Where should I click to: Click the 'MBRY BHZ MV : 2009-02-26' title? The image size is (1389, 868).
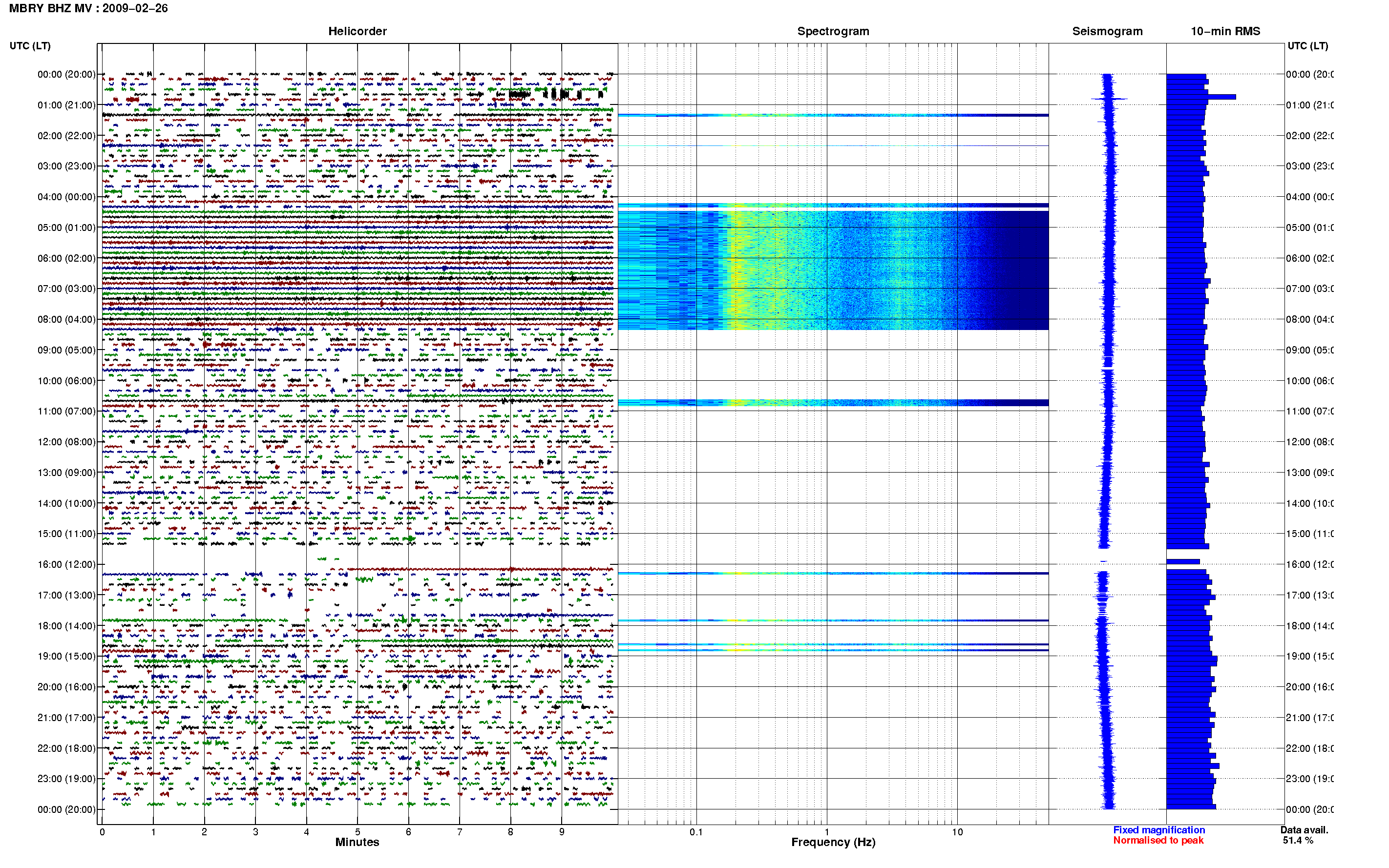(88, 9)
